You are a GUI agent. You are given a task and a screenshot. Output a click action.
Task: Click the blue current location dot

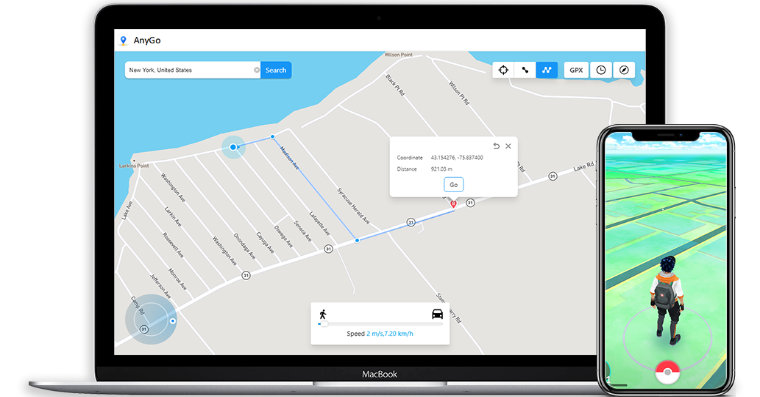[233, 147]
